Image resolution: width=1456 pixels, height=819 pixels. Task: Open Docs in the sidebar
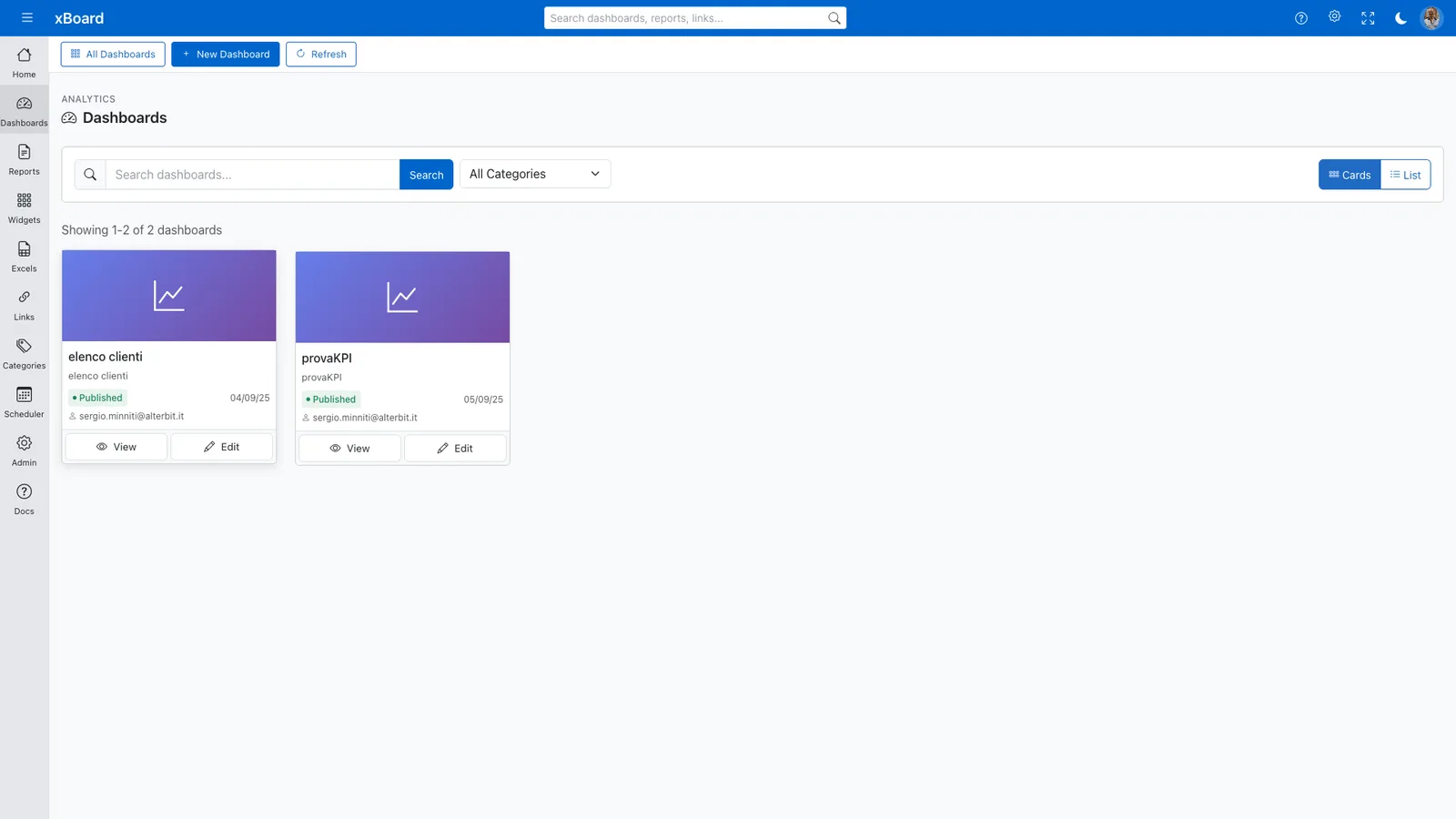pos(25,499)
